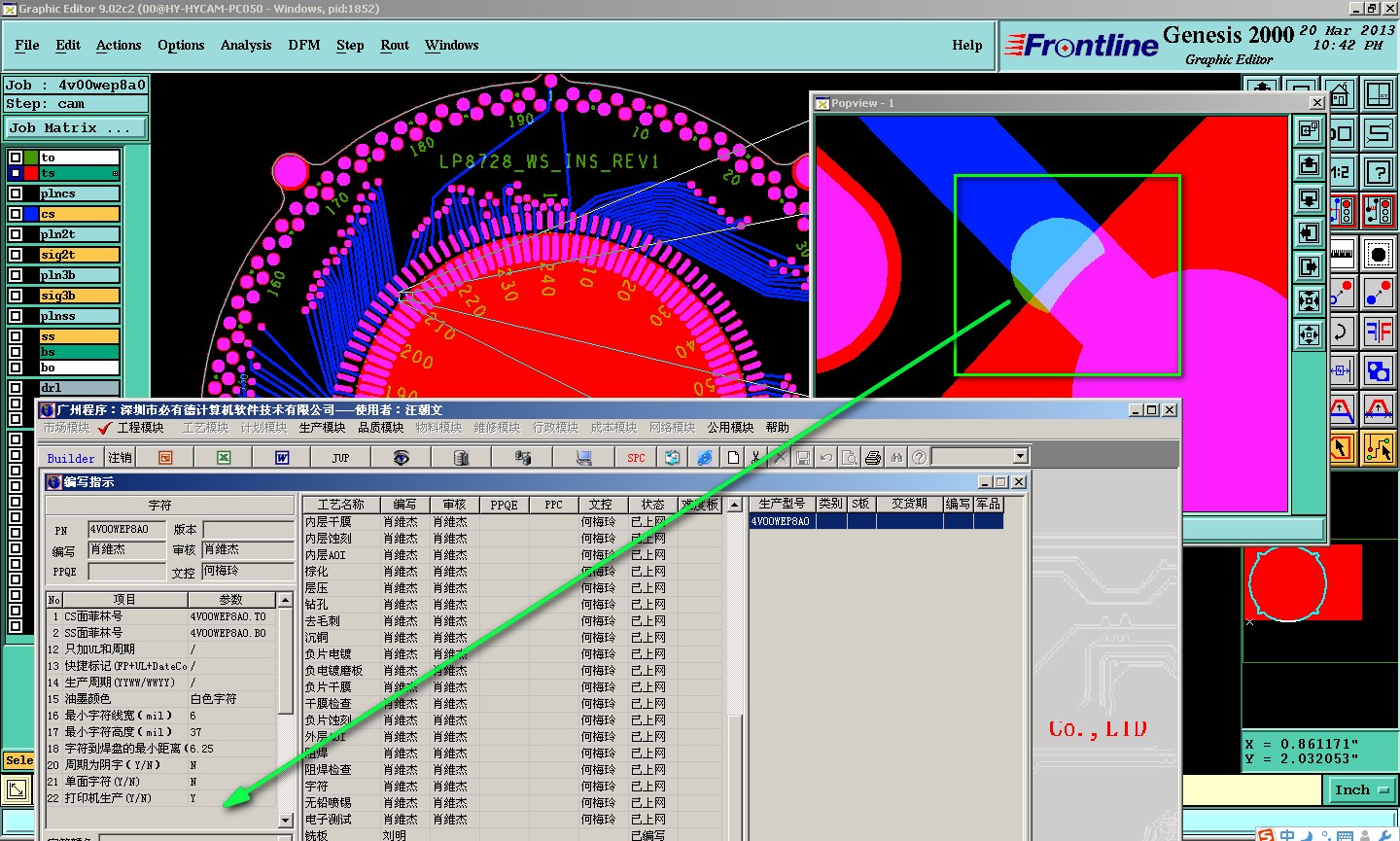Open the Actions menu

coord(119,45)
